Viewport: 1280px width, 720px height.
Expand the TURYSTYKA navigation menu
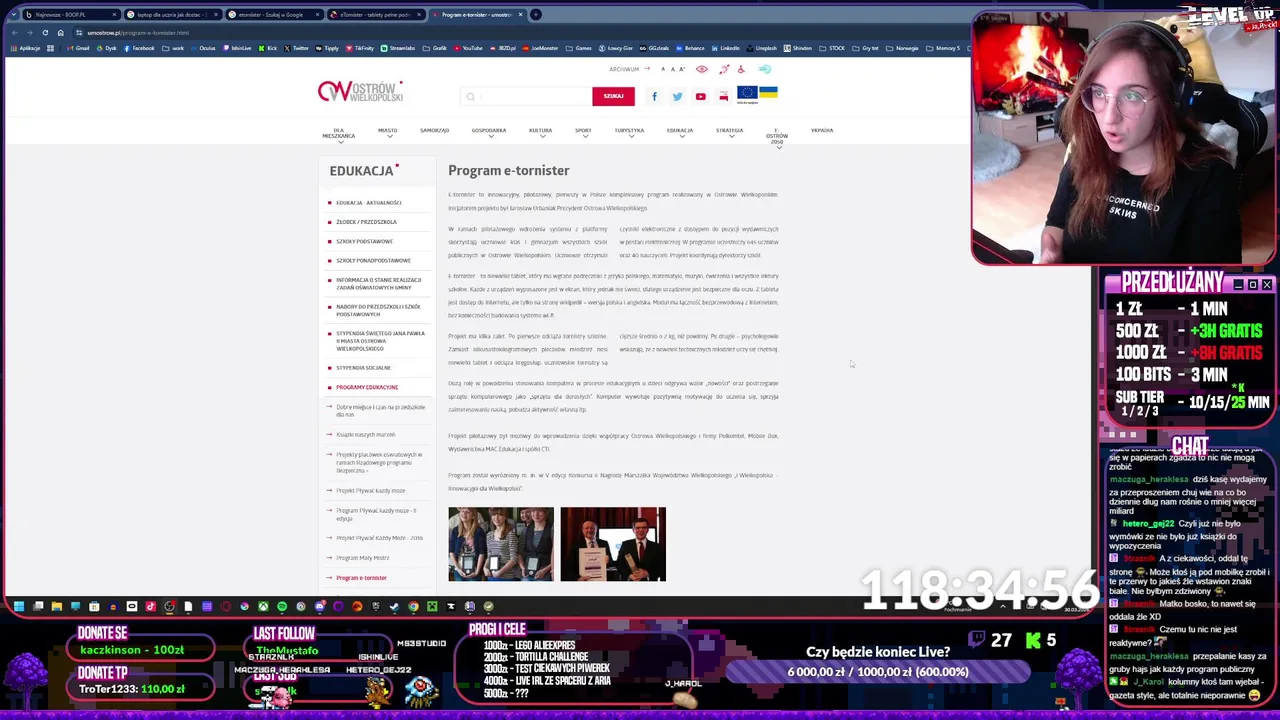(x=629, y=132)
